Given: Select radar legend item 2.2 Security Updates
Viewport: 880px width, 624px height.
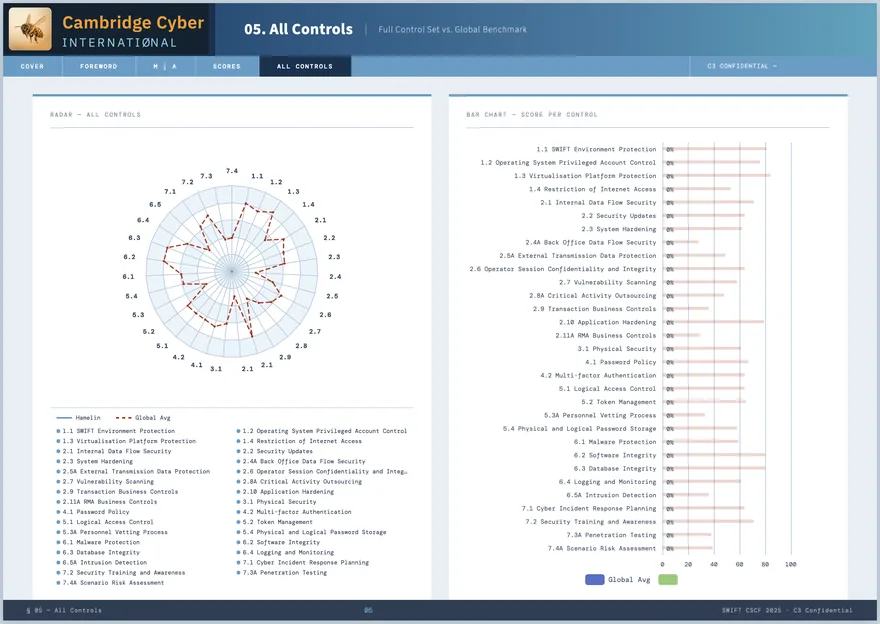Looking at the screenshot, I should [x=274, y=451].
